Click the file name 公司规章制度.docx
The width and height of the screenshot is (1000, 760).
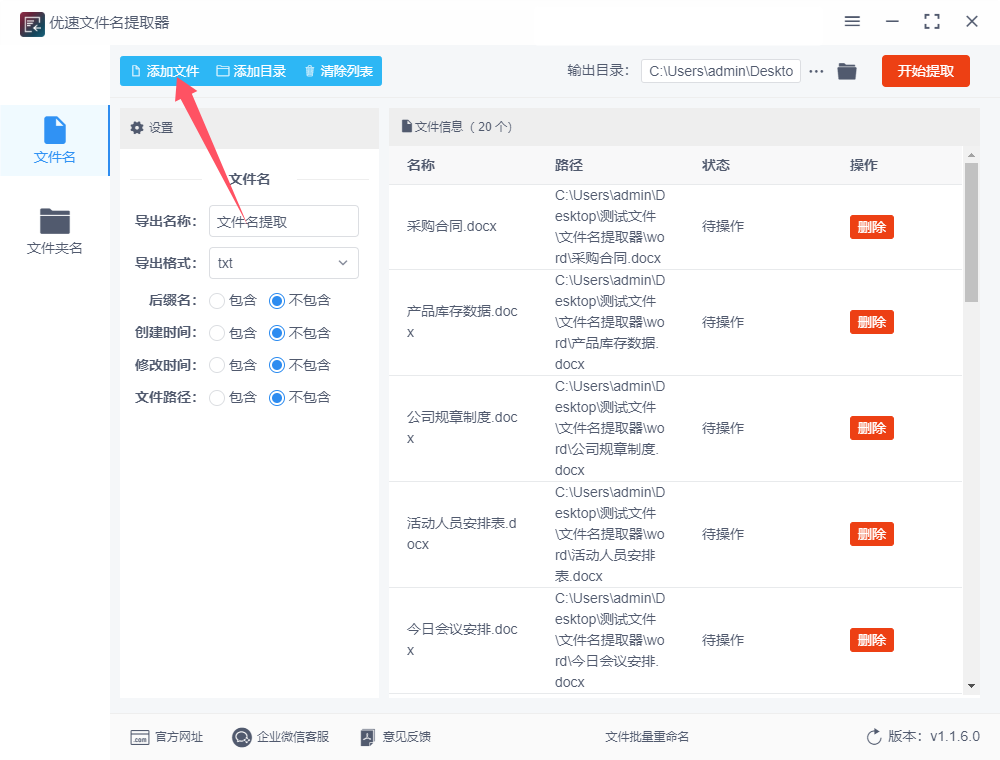pos(462,428)
